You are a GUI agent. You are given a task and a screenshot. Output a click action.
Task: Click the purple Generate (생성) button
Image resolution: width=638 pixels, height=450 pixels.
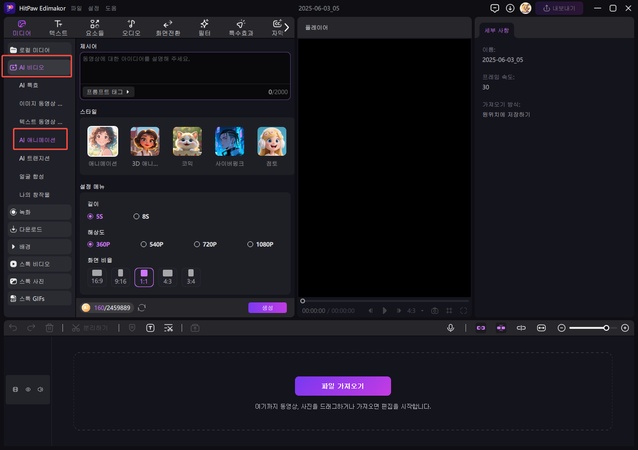[267, 308]
